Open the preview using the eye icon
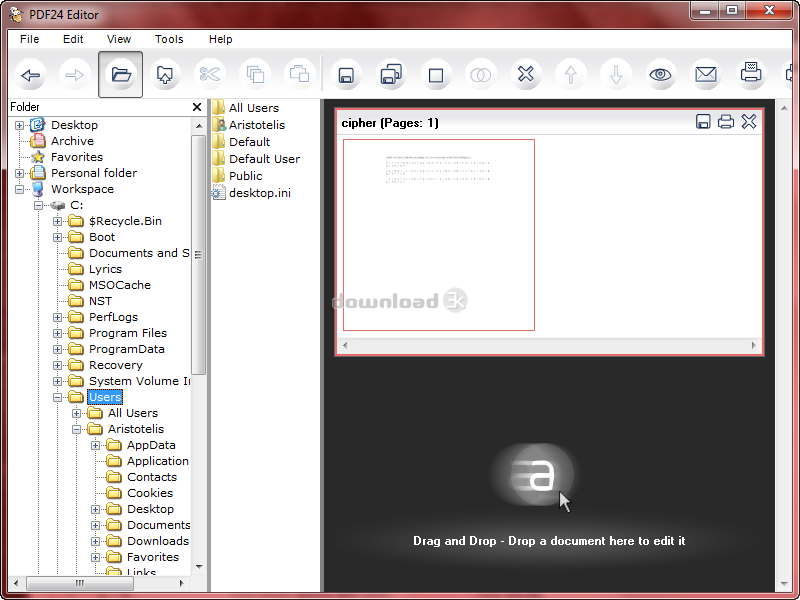Screen dimensions: 800x600 click(660, 74)
